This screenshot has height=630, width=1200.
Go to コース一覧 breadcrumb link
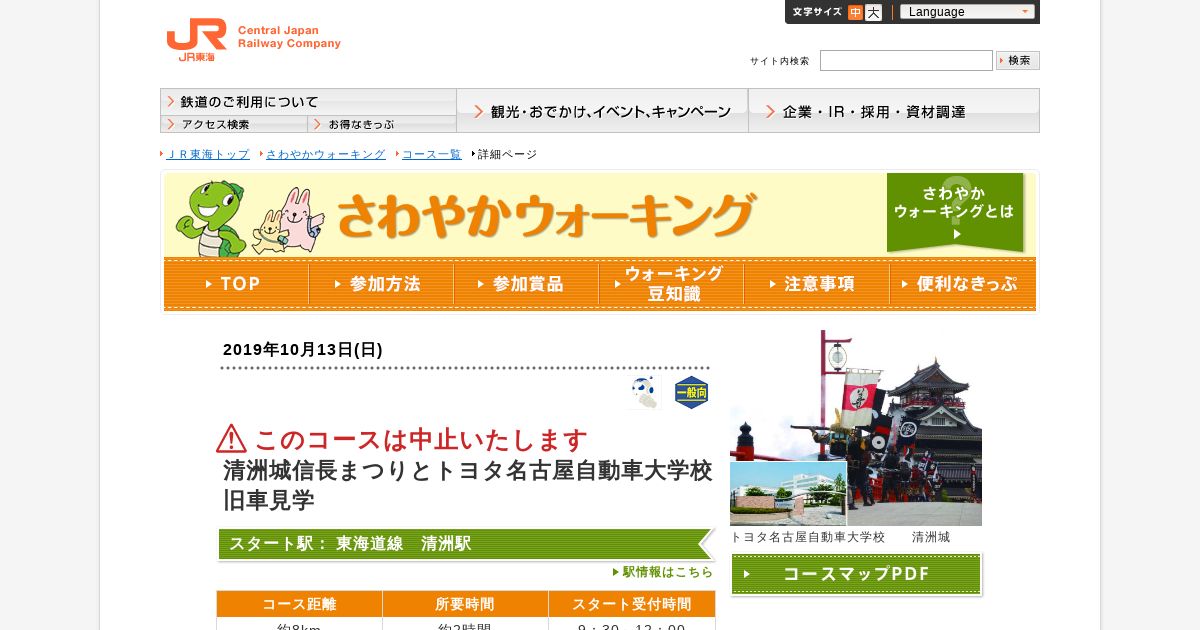click(x=431, y=154)
